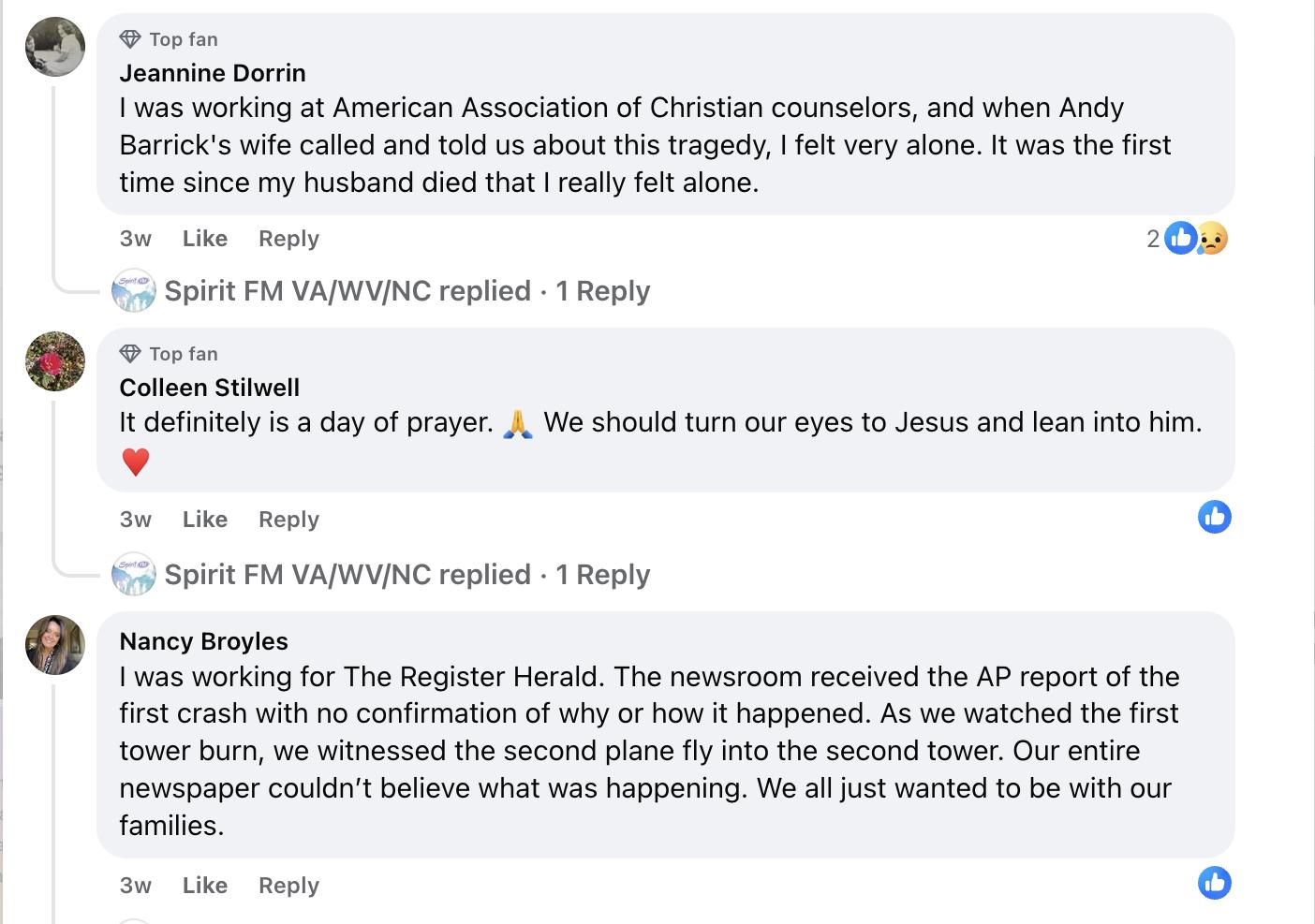This screenshot has width=1315, height=924.
Task: Click the Top fan diamond icon above Jeannine Dorrin
Action: point(130,39)
